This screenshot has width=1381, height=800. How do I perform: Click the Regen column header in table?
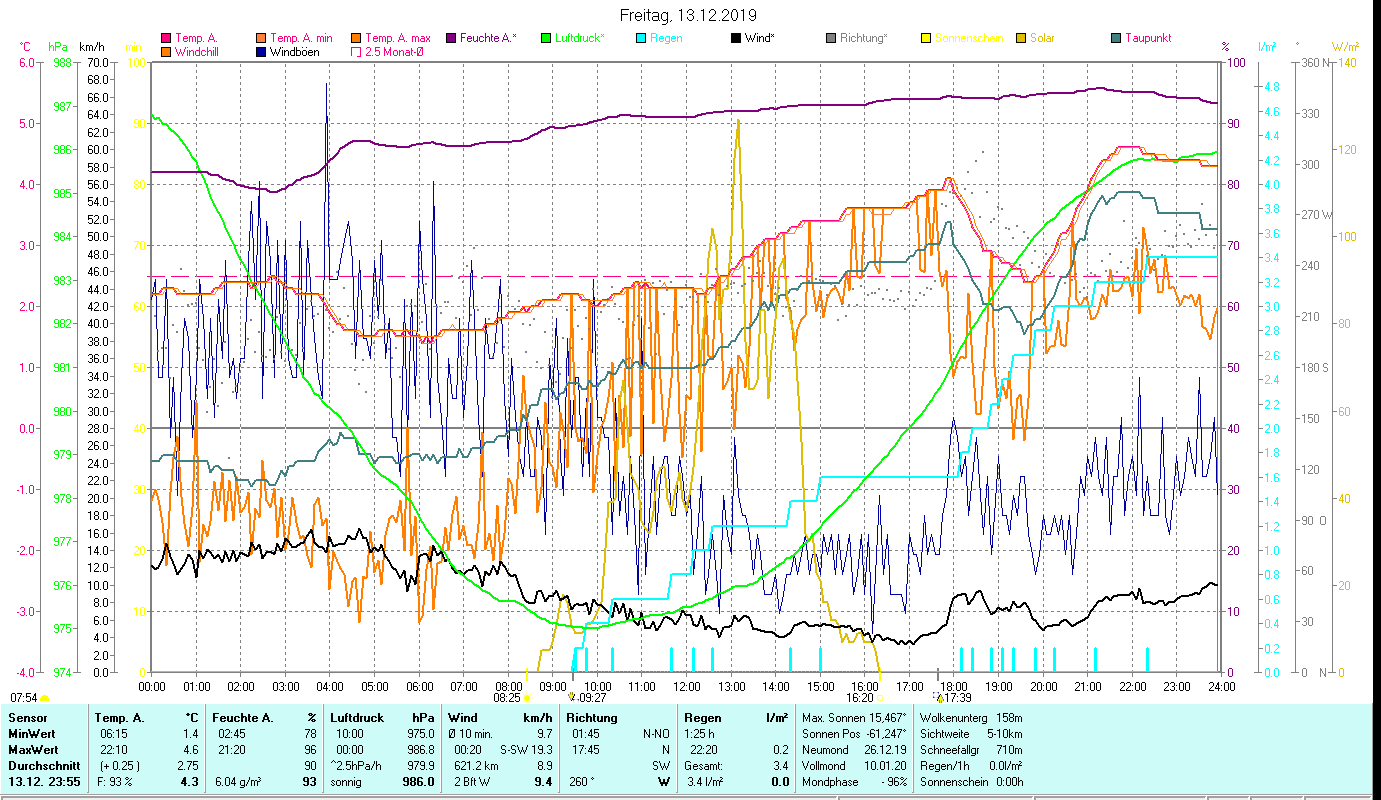702,718
